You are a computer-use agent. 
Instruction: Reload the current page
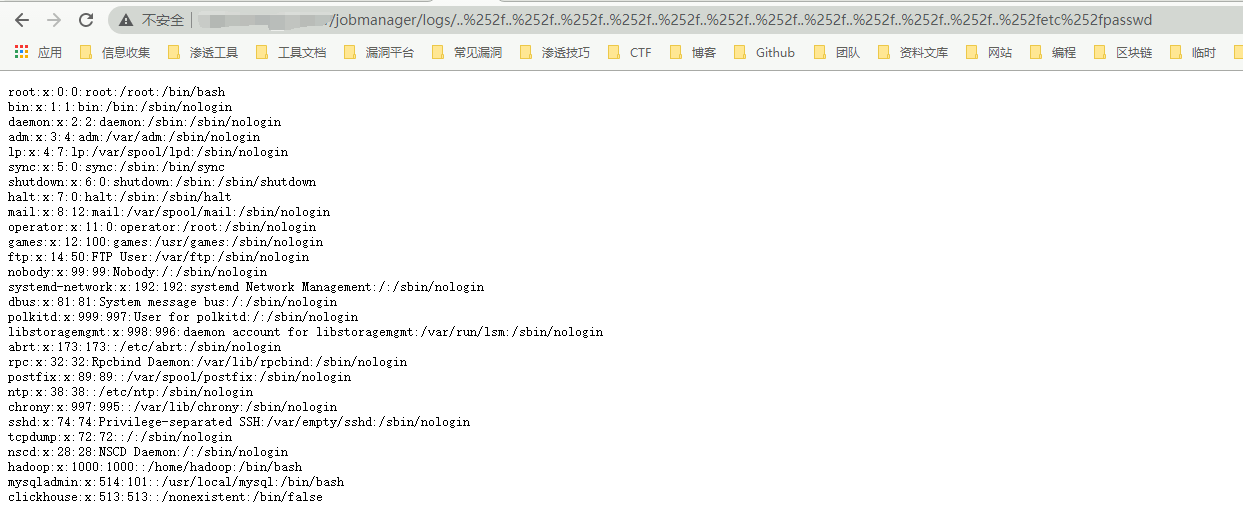coord(86,20)
